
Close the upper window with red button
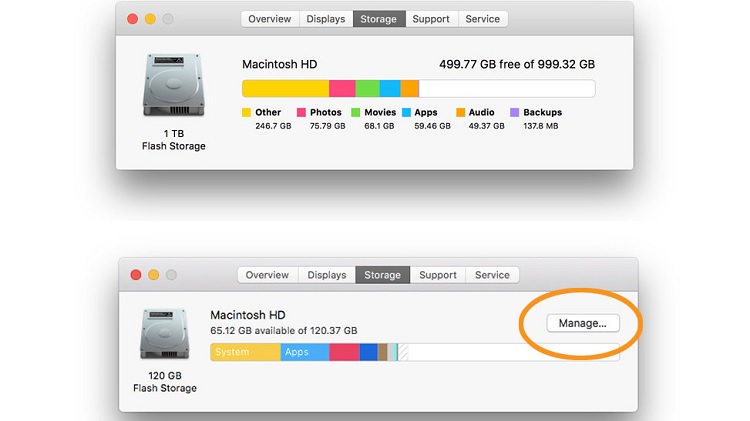pos(132,19)
